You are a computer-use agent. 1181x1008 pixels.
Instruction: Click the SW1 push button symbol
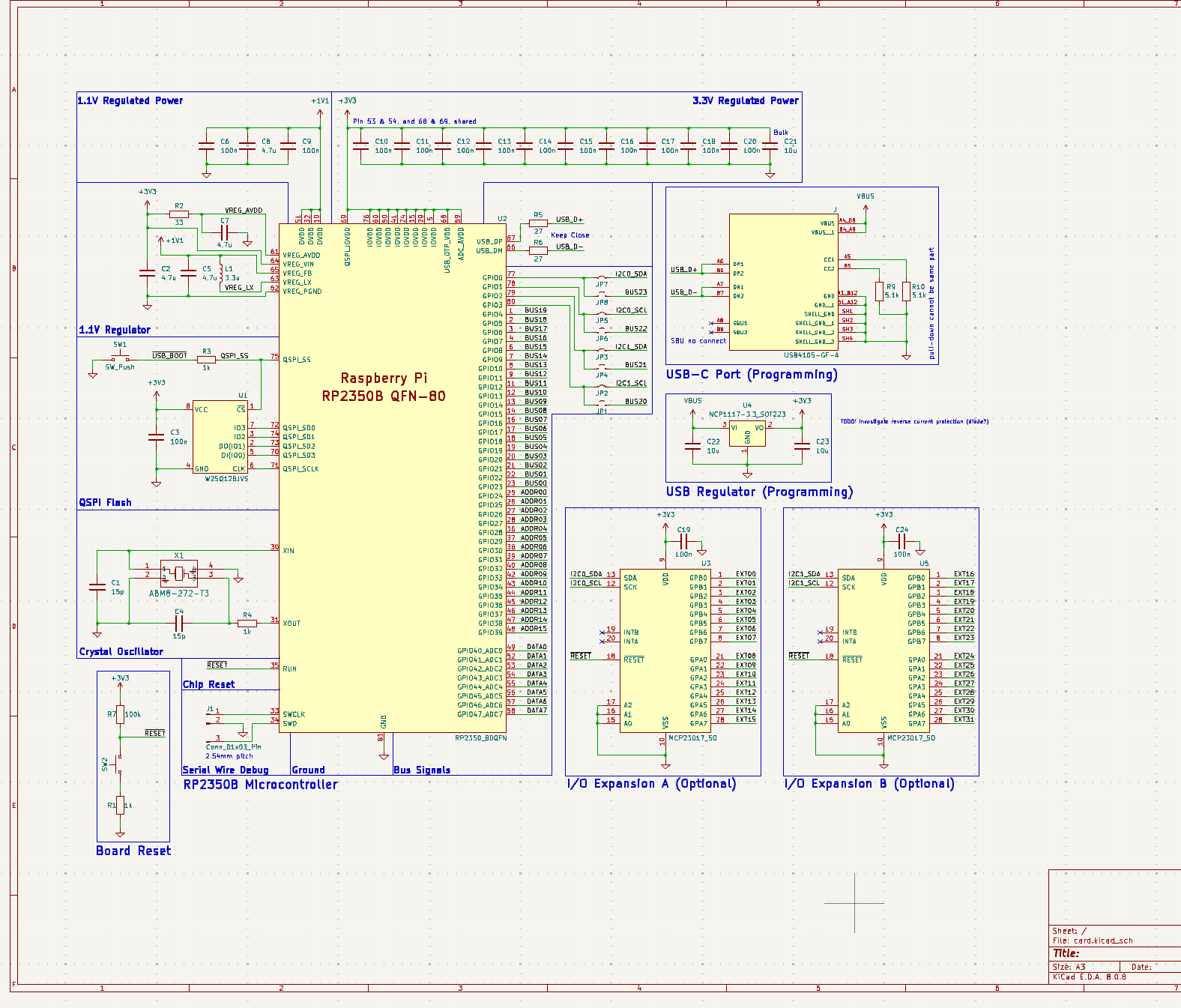coord(120,357)
